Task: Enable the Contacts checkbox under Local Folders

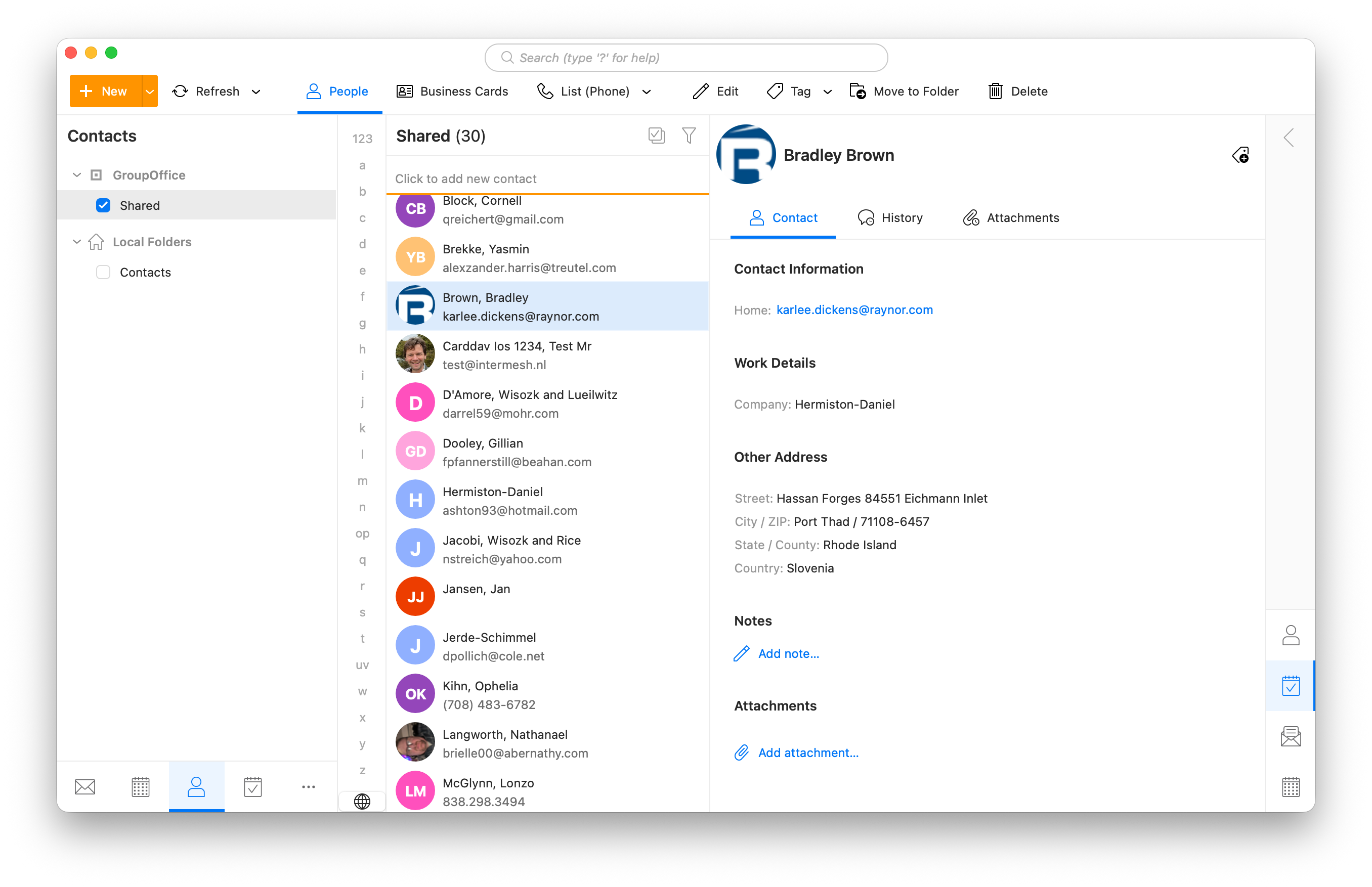Action: point(103,272)
